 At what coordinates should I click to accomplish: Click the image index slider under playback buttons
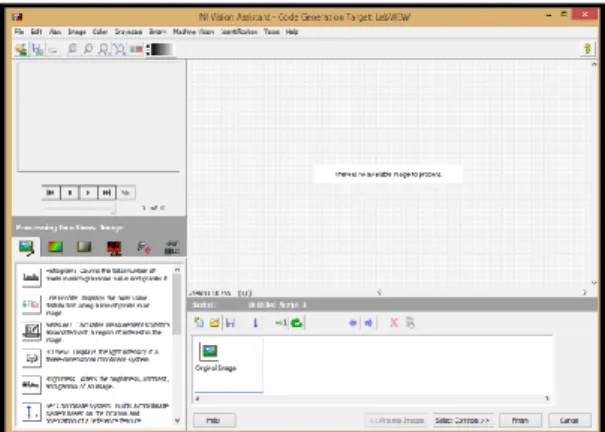79,208
